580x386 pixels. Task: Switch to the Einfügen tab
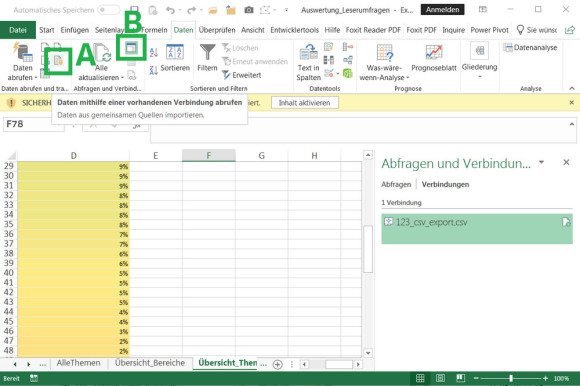[x=74, y=30]
